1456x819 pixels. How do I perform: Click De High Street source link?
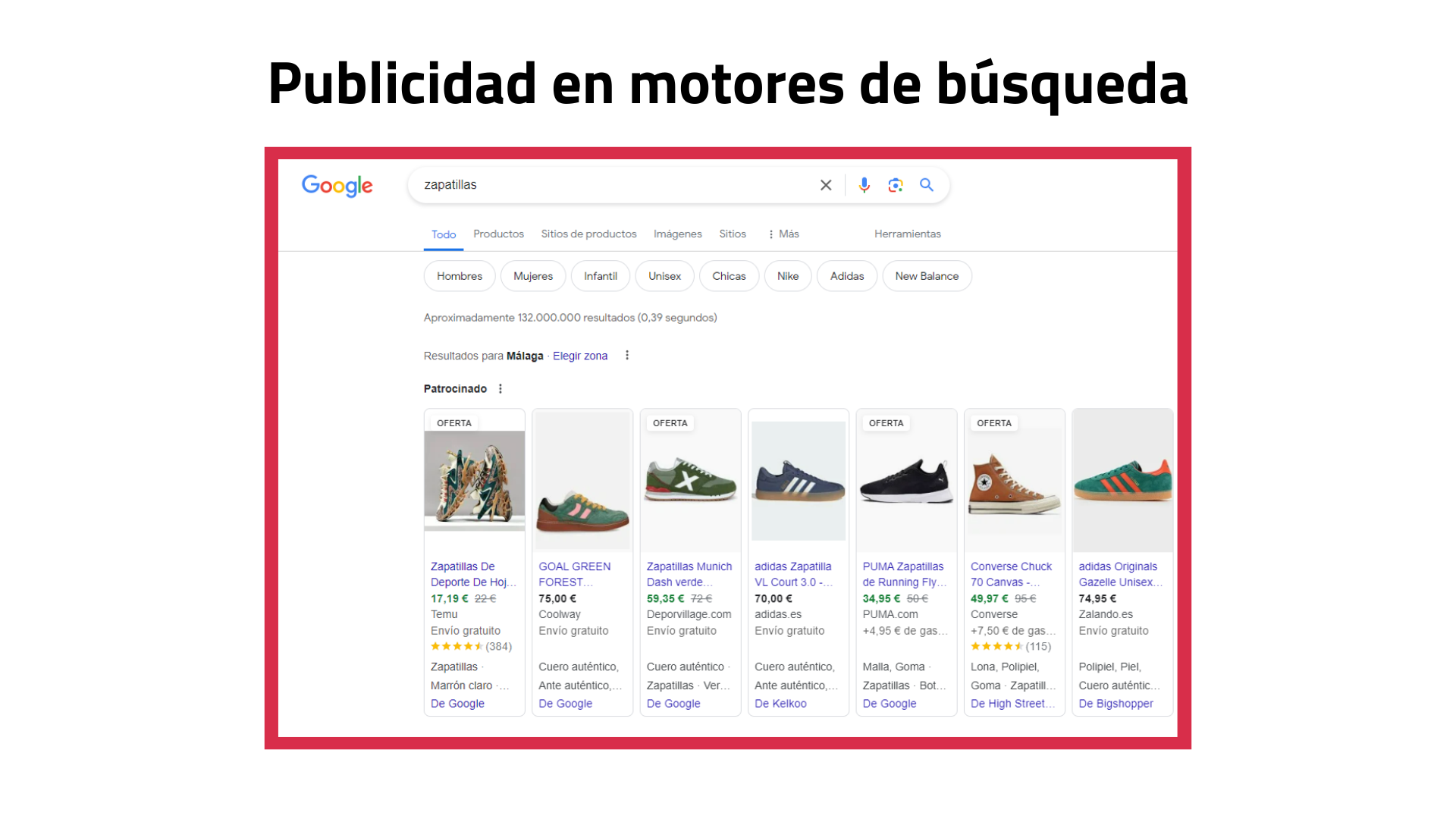click(x=1012, y=704)
